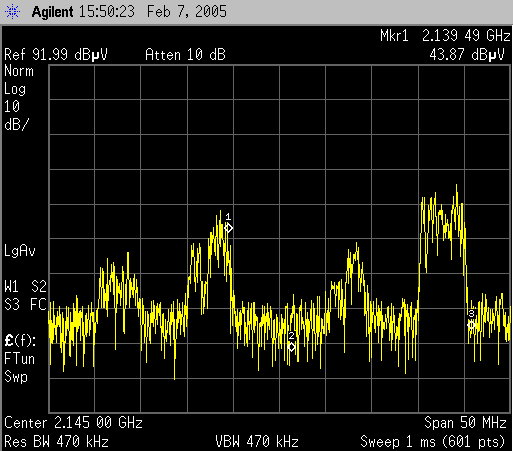This screenshot has height=451, width=513.
Task: Click the Atten 10 dB setting
Action: pyautogui.click(x=185, y=55)
